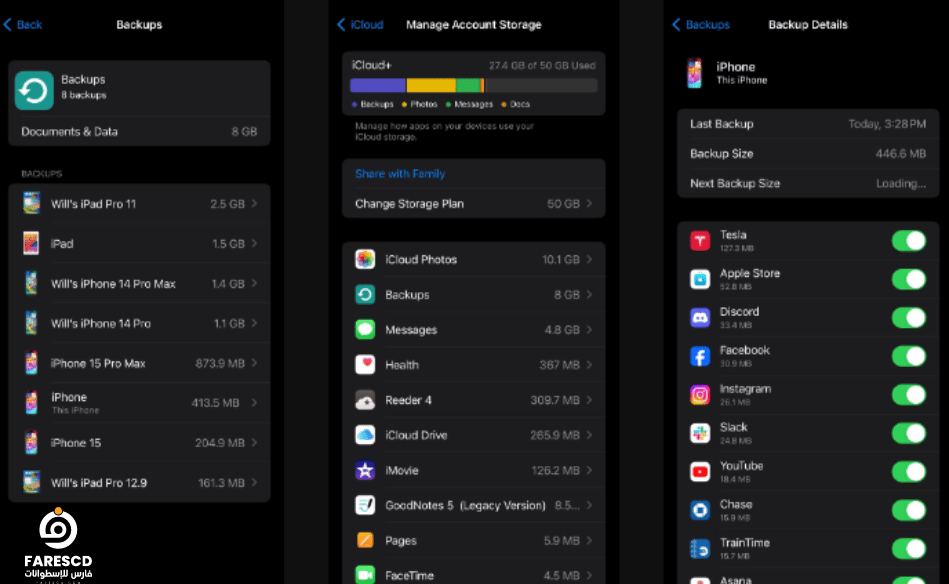Tap the iPhone 15 Pro Max device icon
This screenshot has height=584, width=949.
(31, 363)
